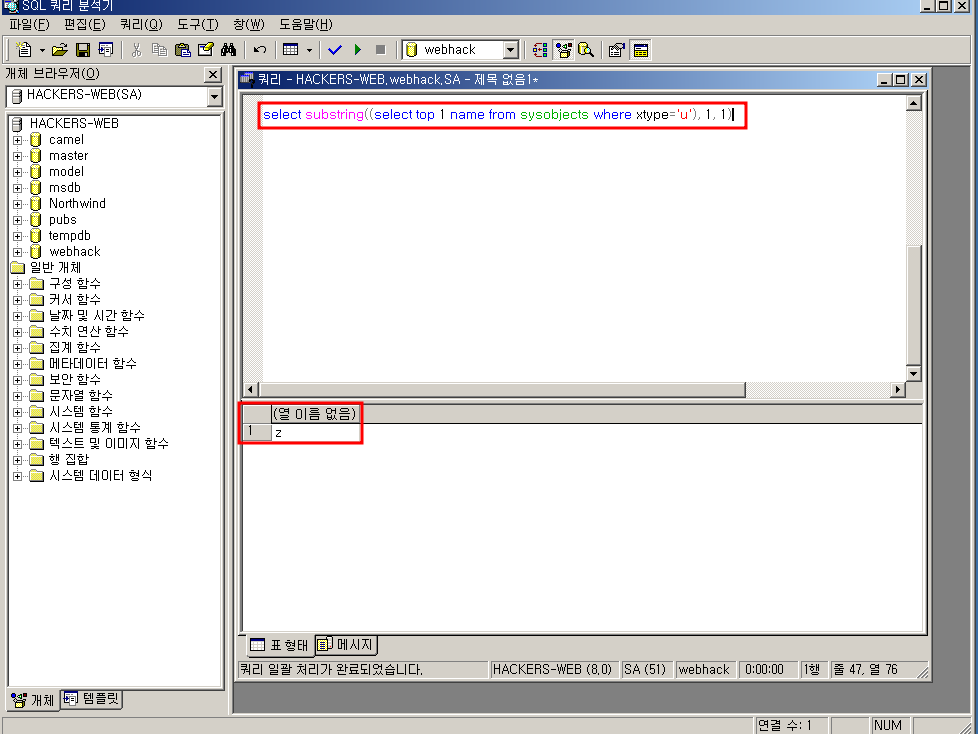Switch to the 메시지 results tab
Image resolution: width=978 pixels, height=734 pixels.
pyautogui.click(x=346, y=645)
